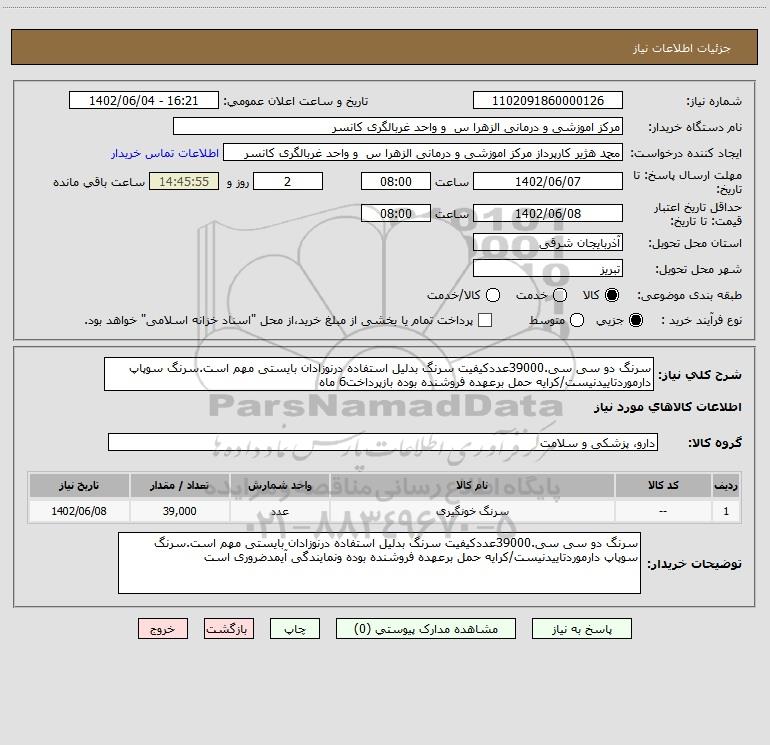Click the تعداد / مقدار column header
770x745 pixels.
coord(179,485)
